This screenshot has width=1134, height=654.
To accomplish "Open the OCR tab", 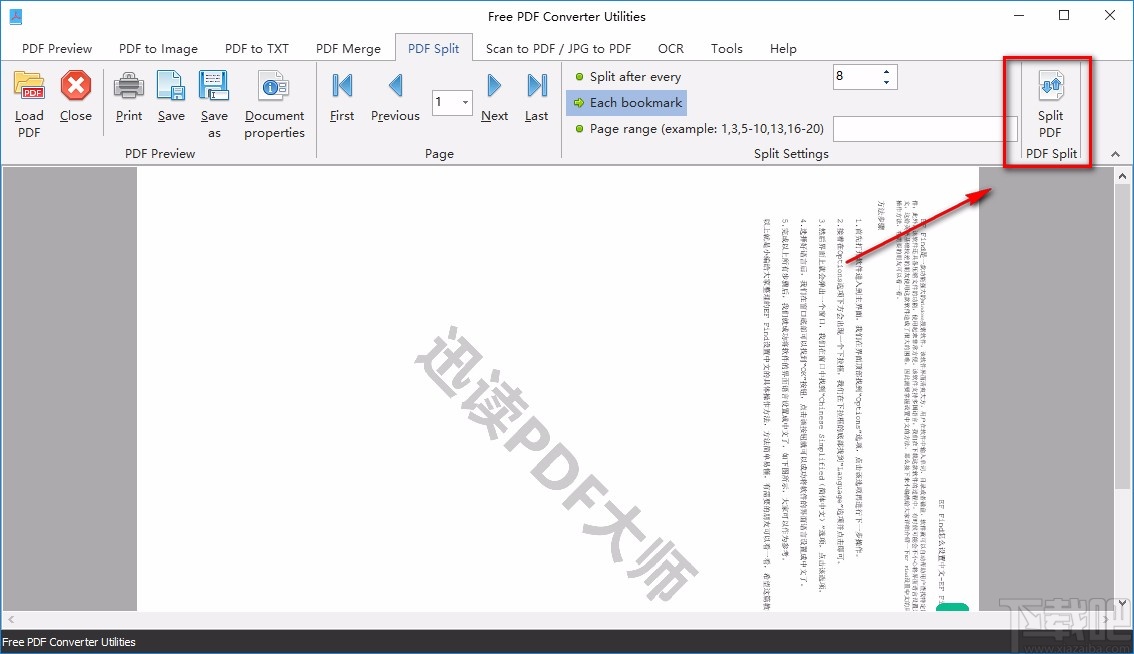I will [670, 48].
